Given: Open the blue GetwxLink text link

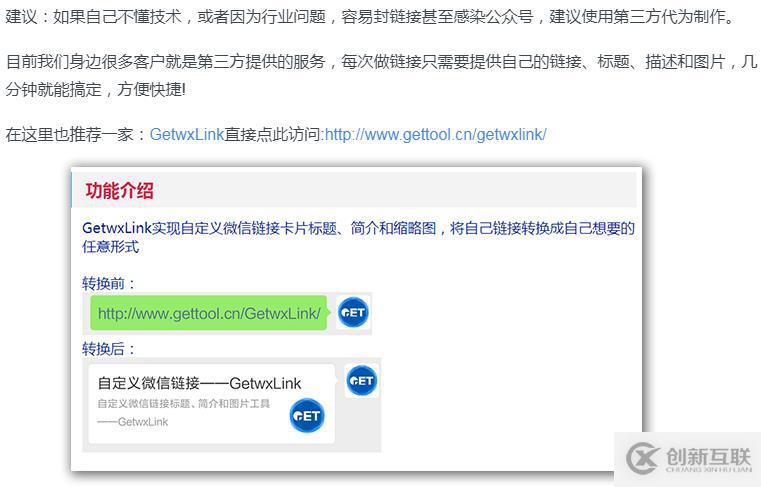Looking at the screenshot, I should pos(187,134).
